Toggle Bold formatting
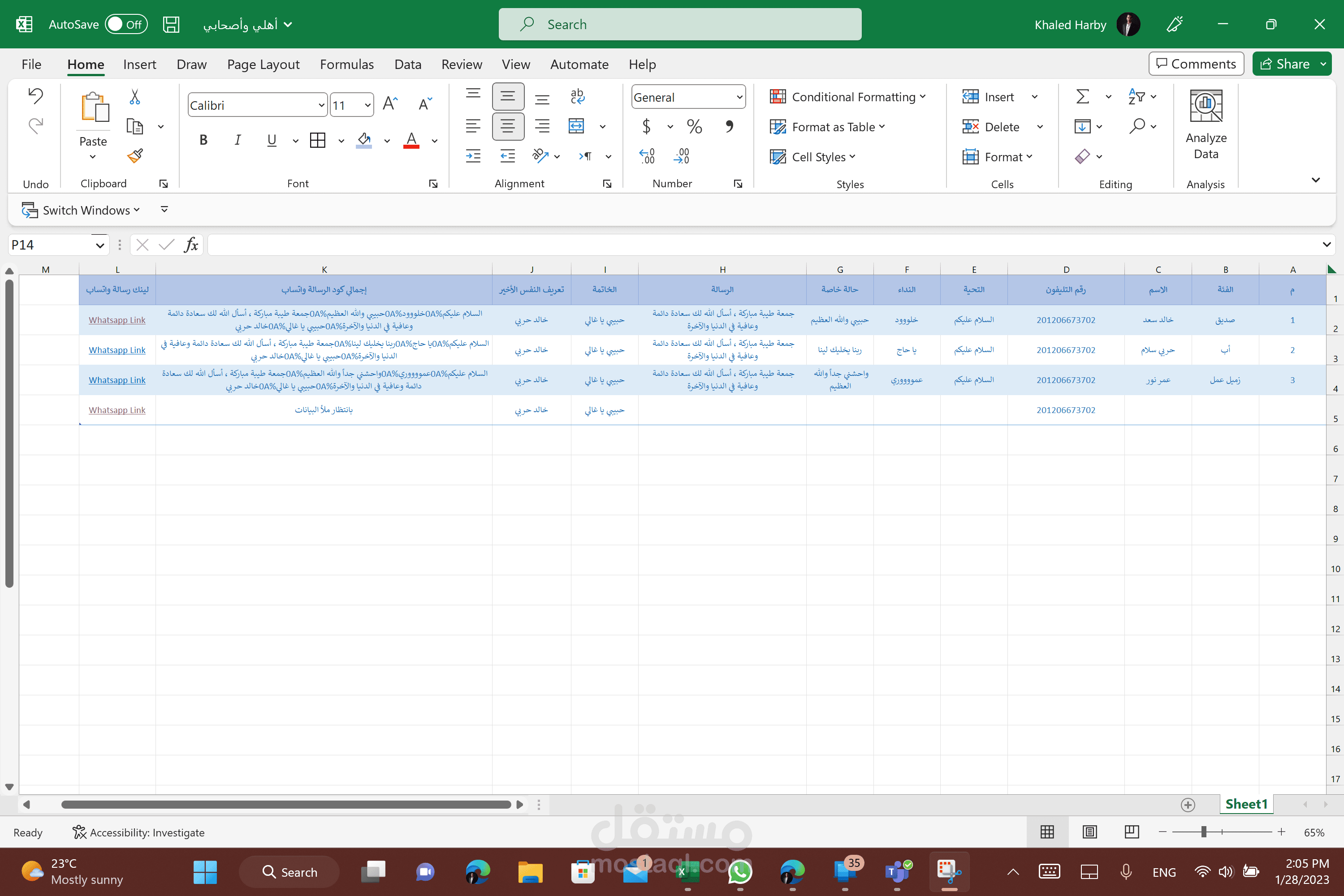1344x896 pixels. click(x=203, y=140)
